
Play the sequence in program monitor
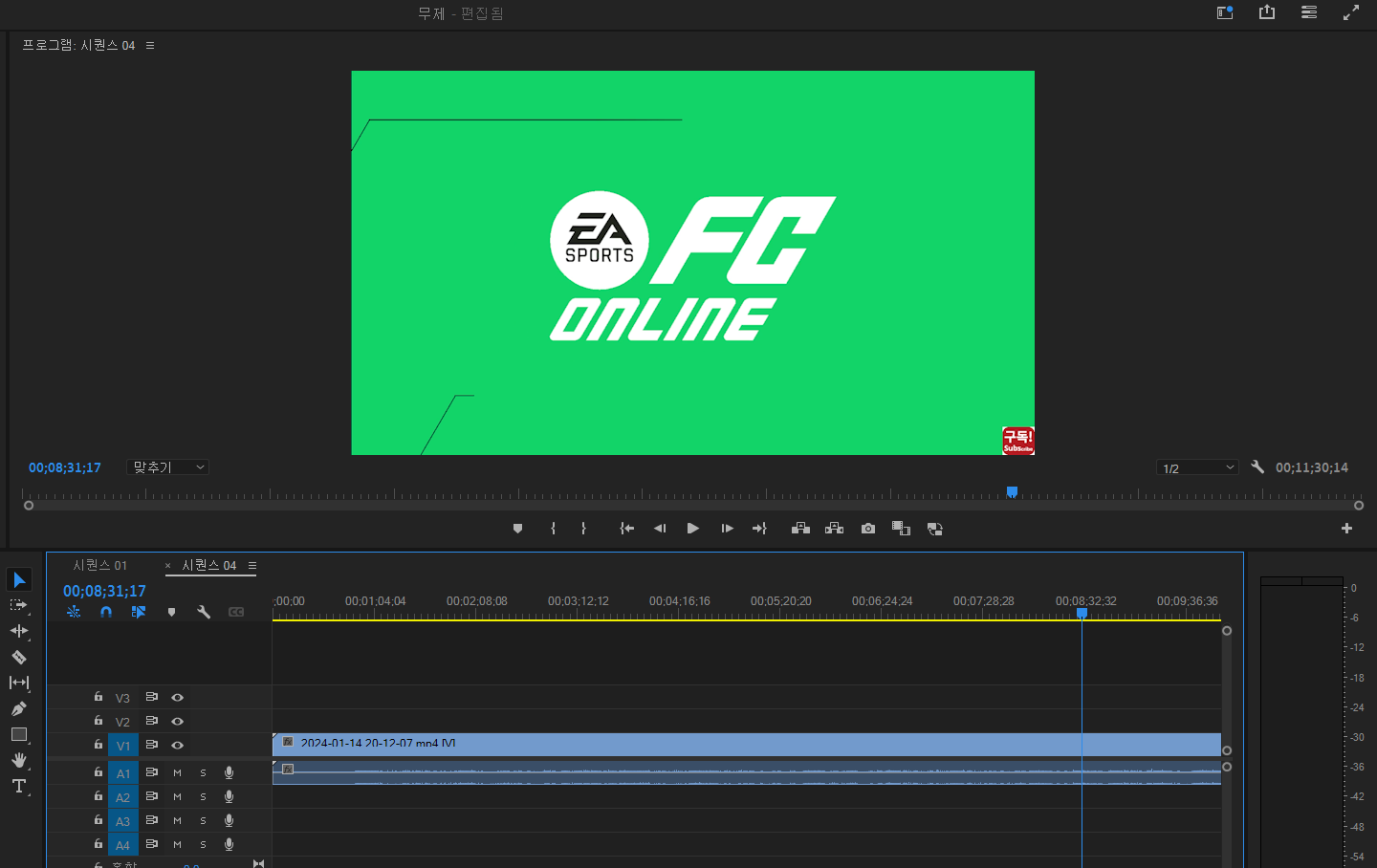(x=693, y=529)
